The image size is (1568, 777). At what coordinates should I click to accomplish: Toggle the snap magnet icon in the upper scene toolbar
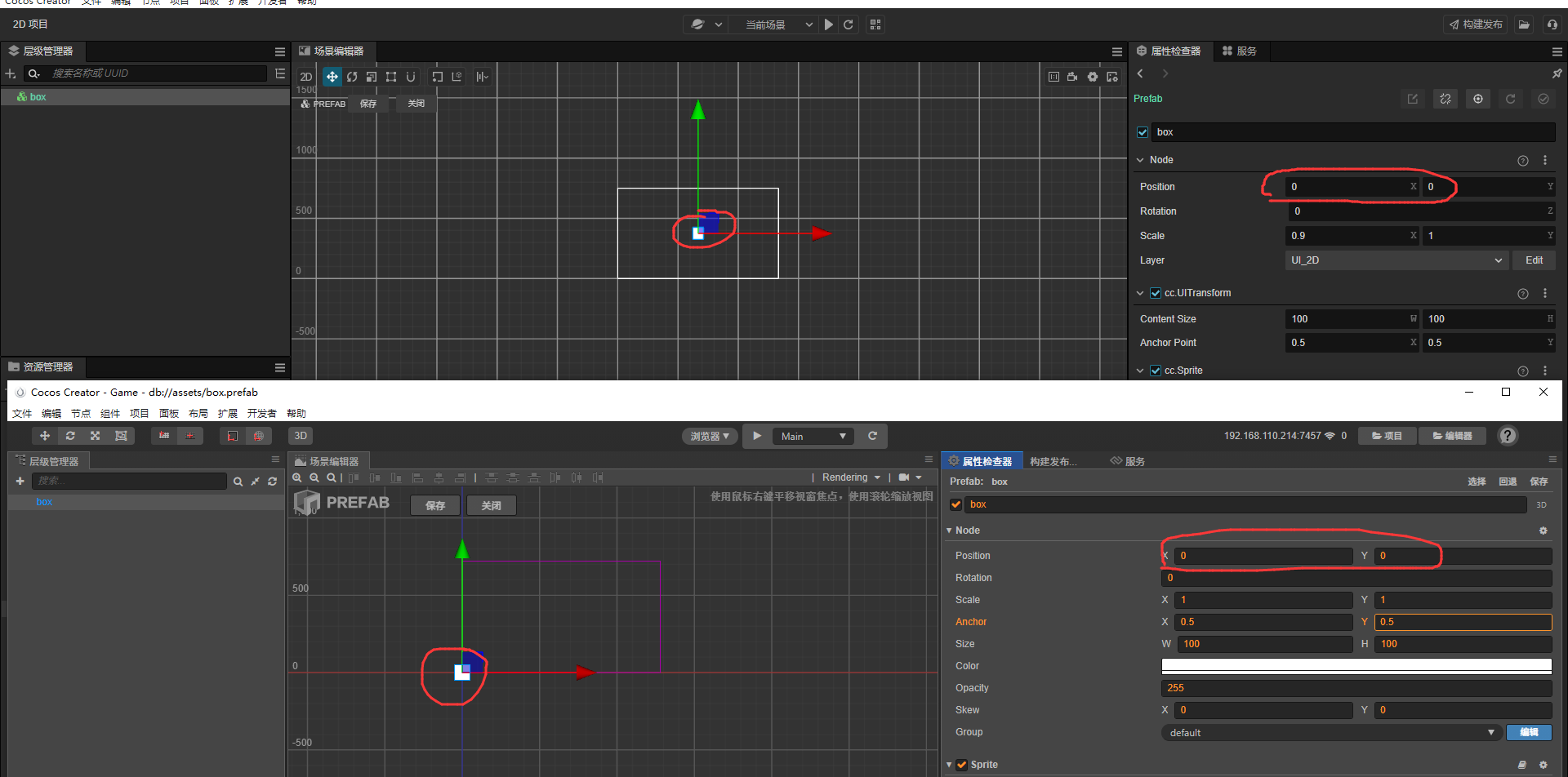pyautogui.click(x=411, y=77)
